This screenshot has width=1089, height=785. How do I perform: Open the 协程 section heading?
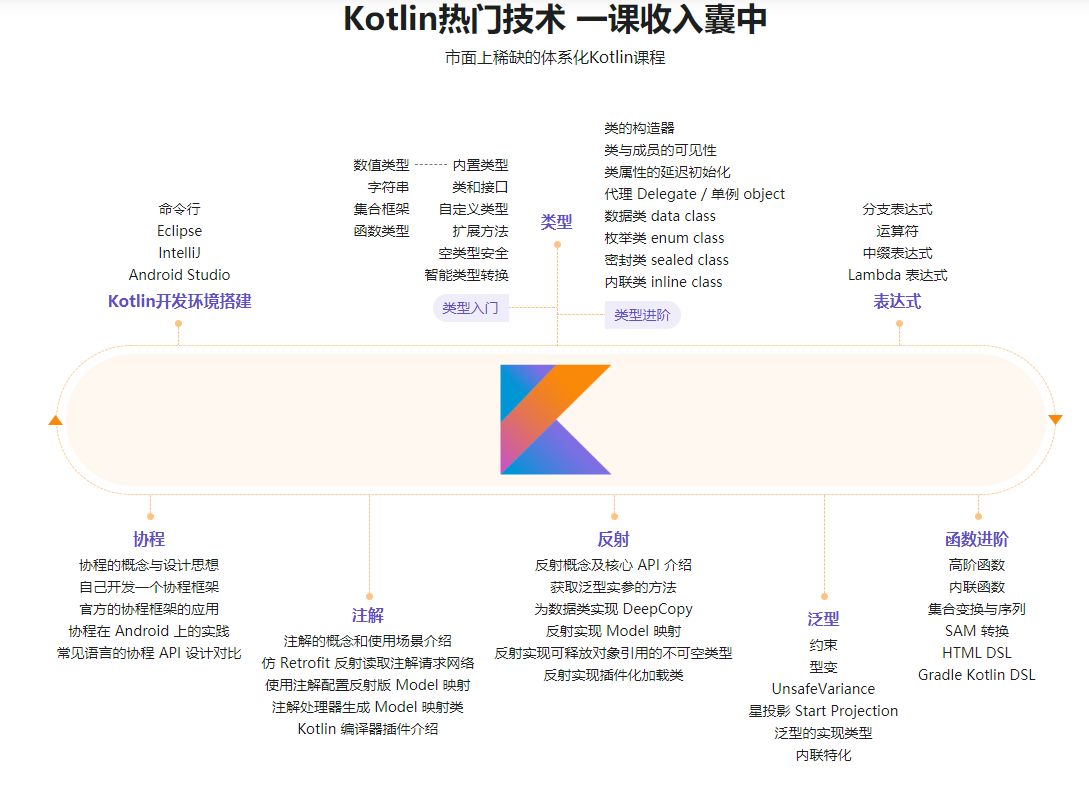click(149, 539)
